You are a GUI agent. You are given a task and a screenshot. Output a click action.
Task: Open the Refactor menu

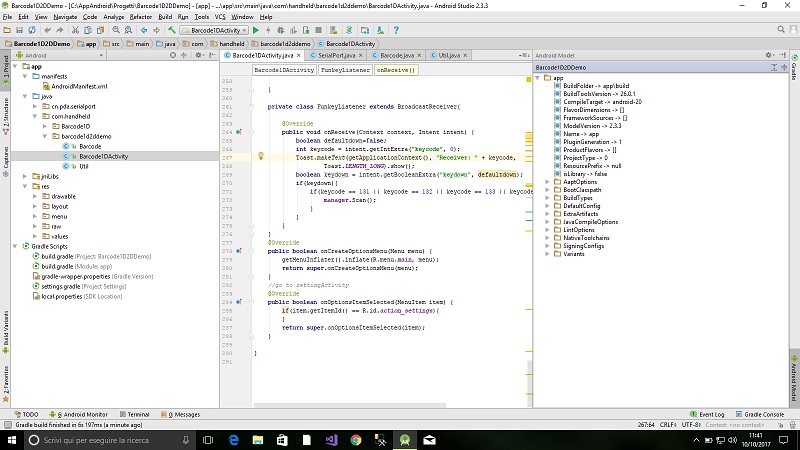pos(140,17)
